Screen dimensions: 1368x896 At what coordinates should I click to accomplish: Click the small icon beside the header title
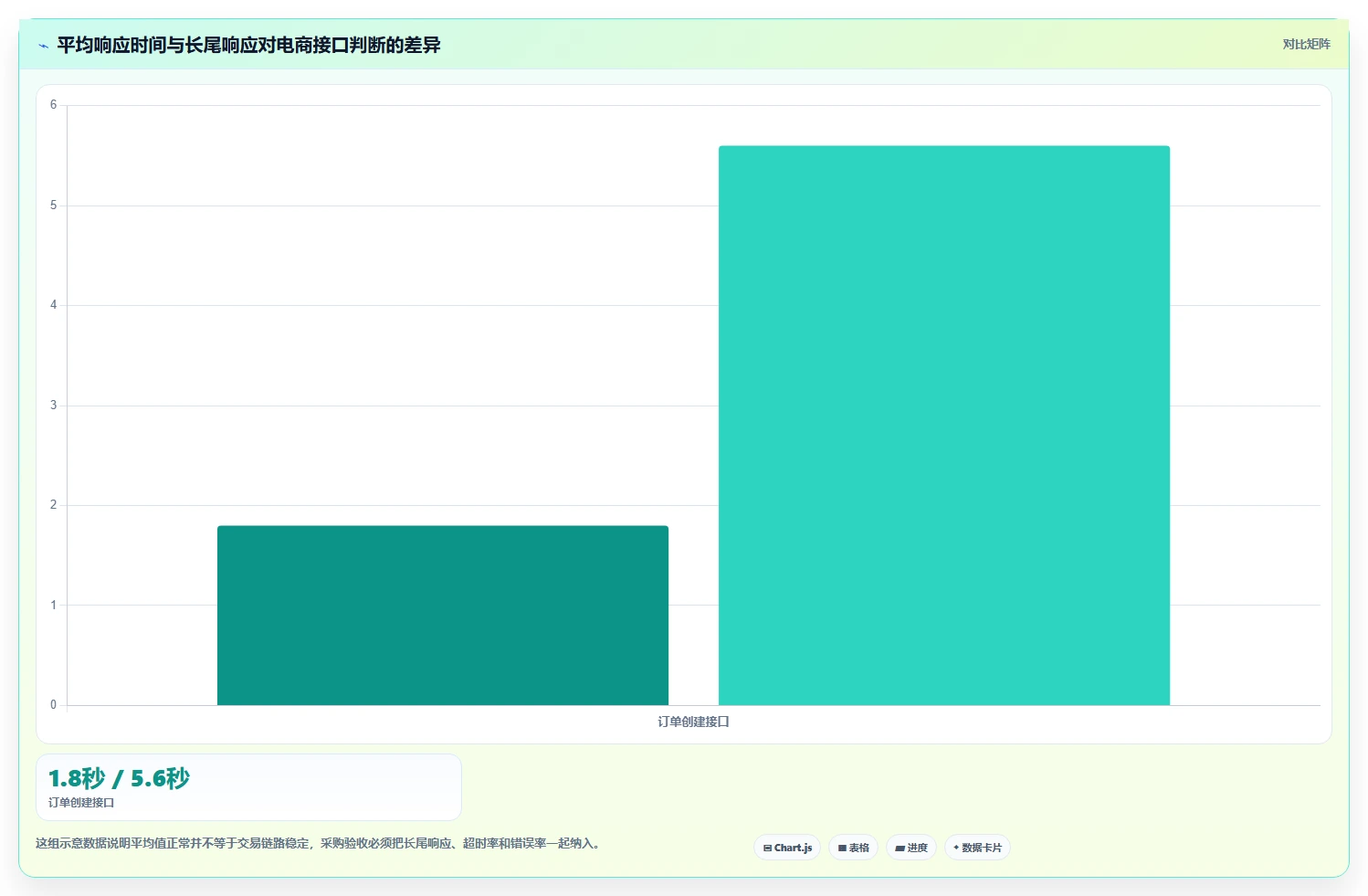(43, 46)
